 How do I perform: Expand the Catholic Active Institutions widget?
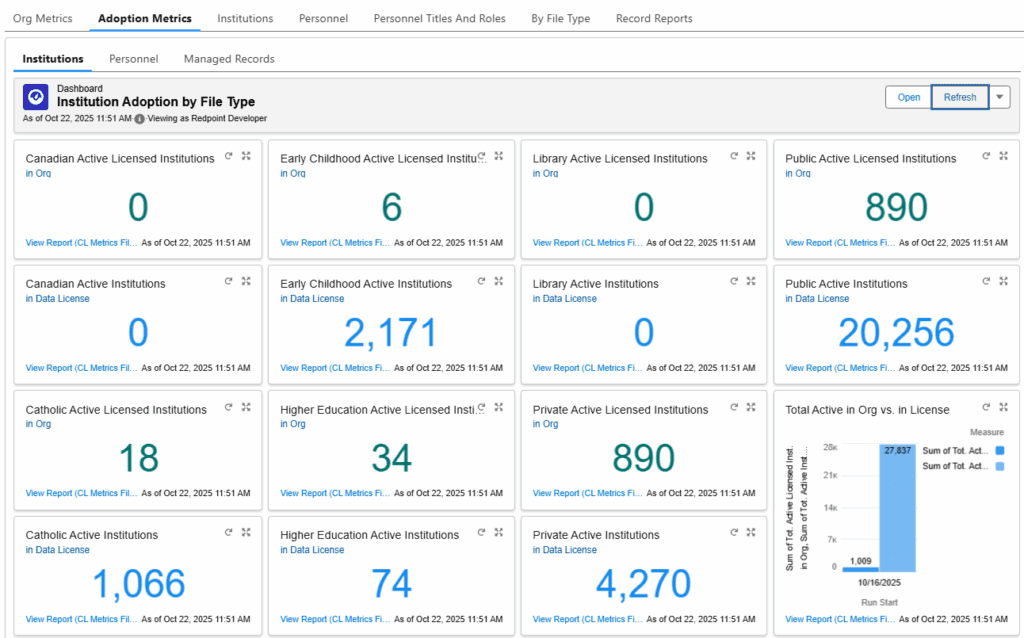(x=247, y=532)
